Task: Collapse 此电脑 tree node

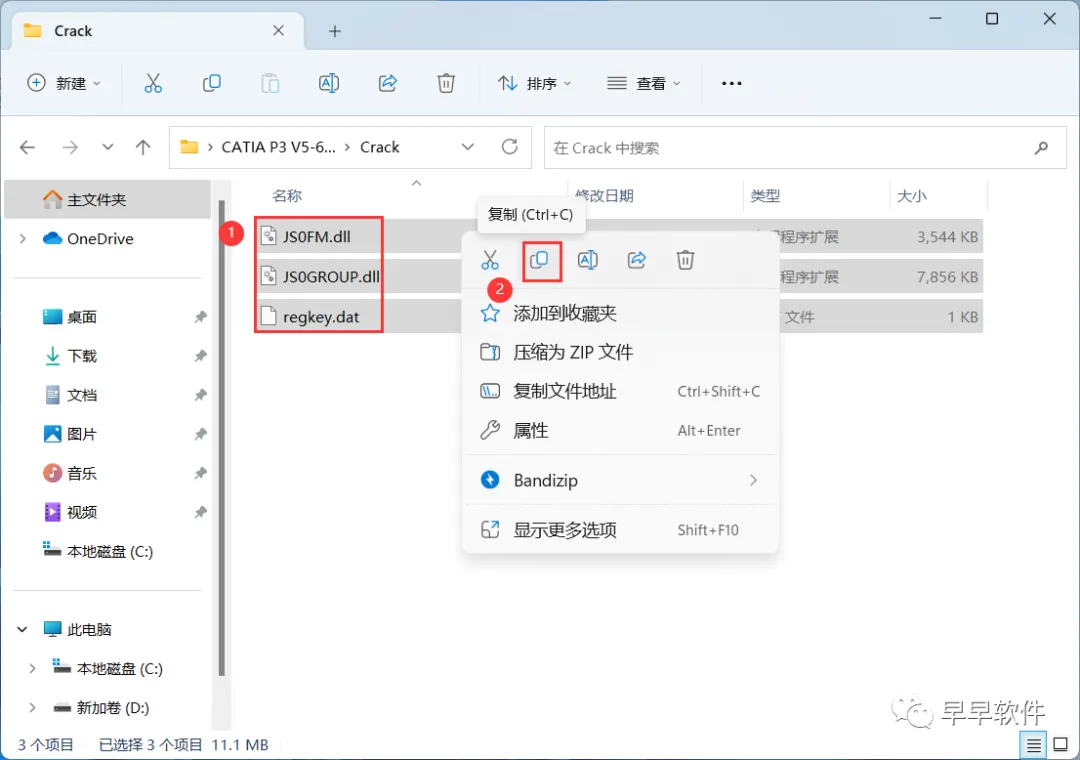Action: [23, 629]
